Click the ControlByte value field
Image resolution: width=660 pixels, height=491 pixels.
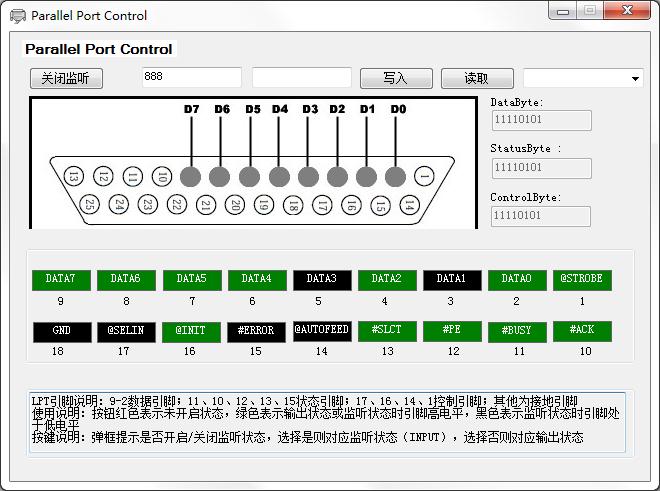click(540, 216)
